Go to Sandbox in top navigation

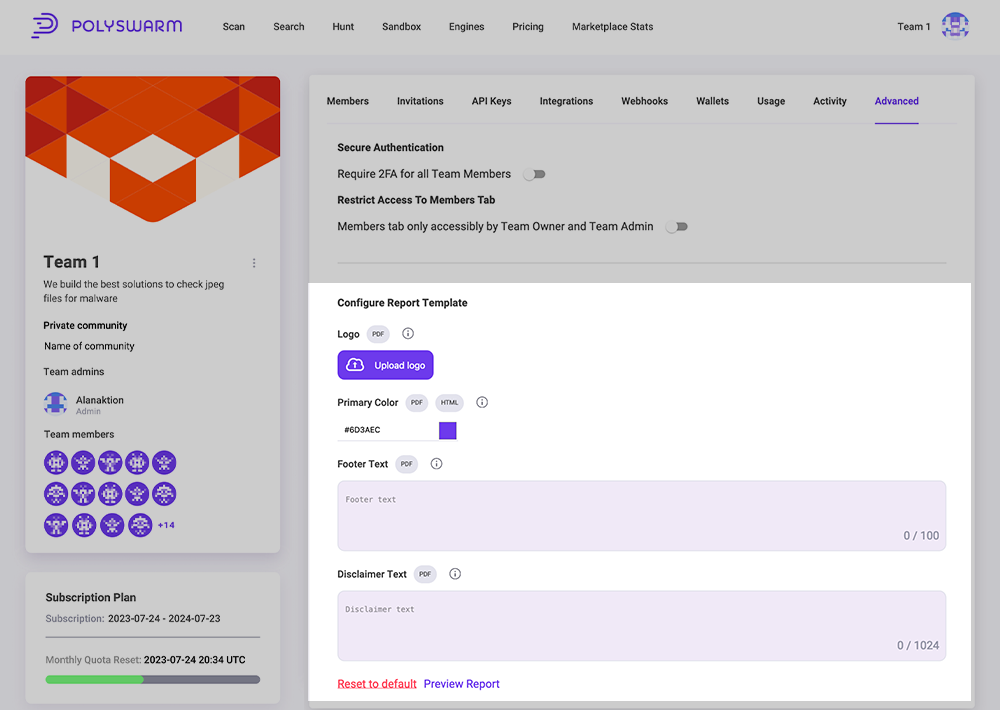(401, 27)
